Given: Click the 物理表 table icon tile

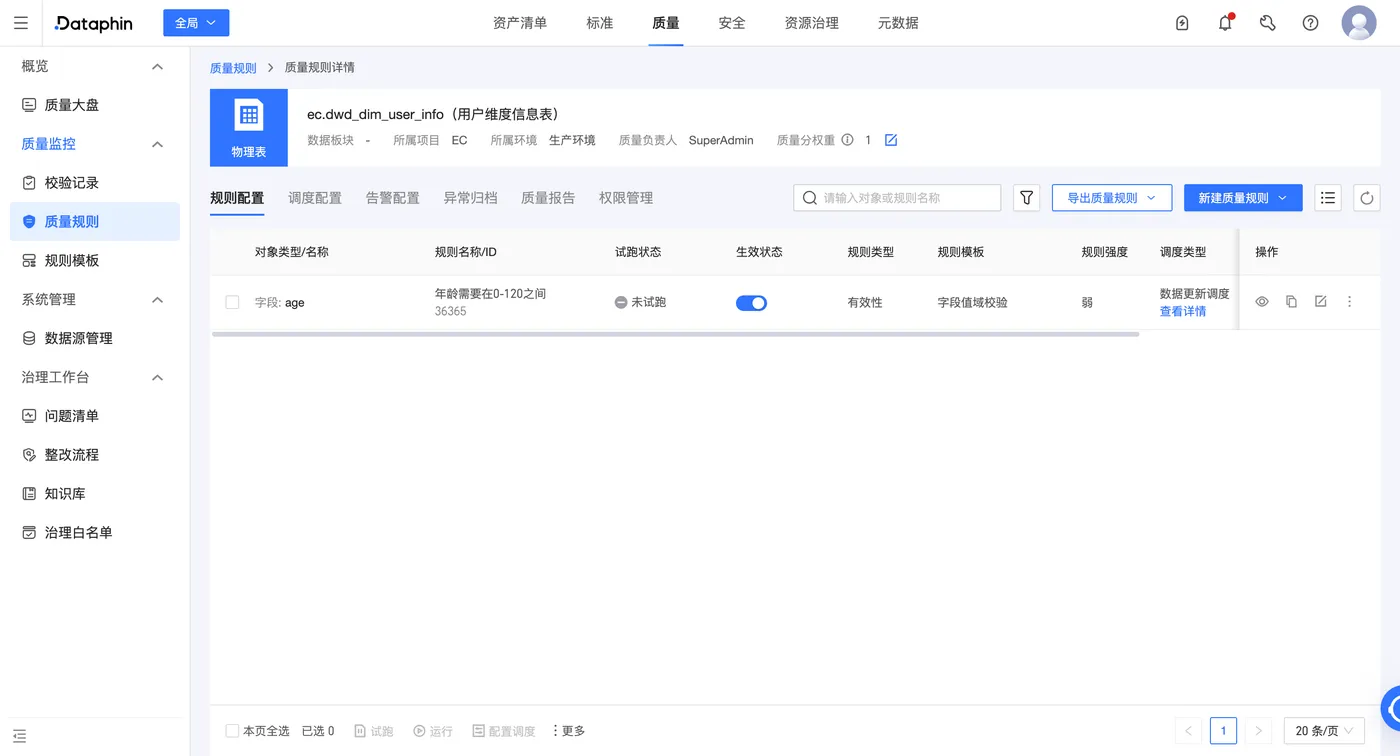Looking at the screenshot, I should pyautogui.click(x=249, y=128).
